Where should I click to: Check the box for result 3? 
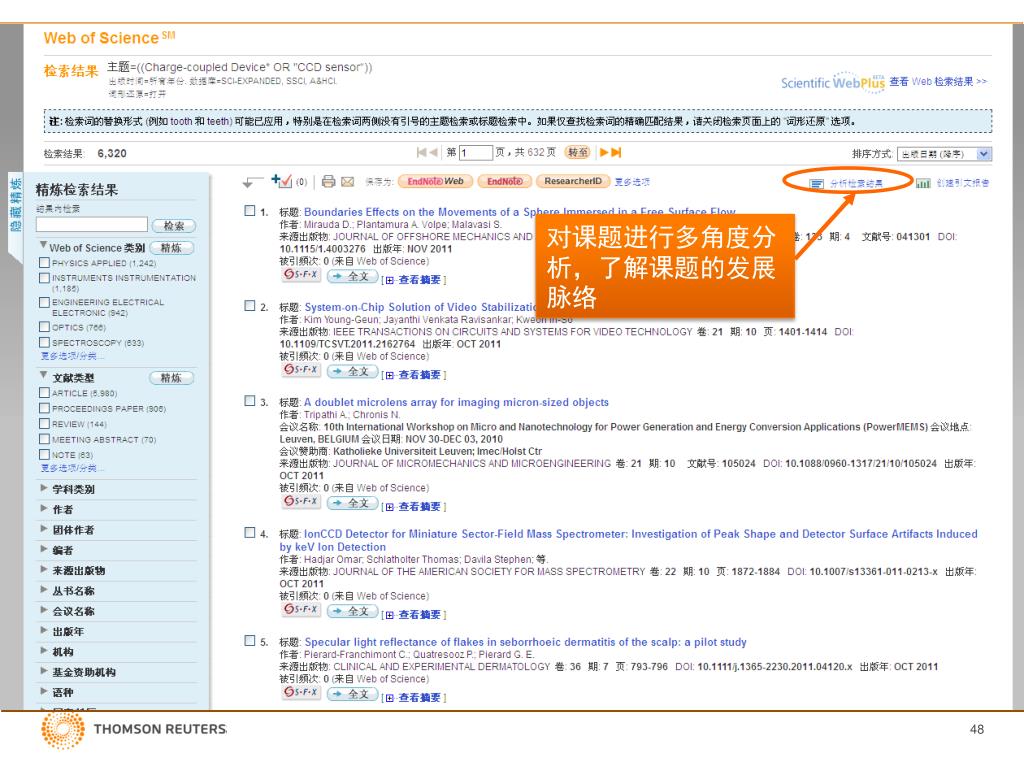pyautogui.click(x=249, y=401)
